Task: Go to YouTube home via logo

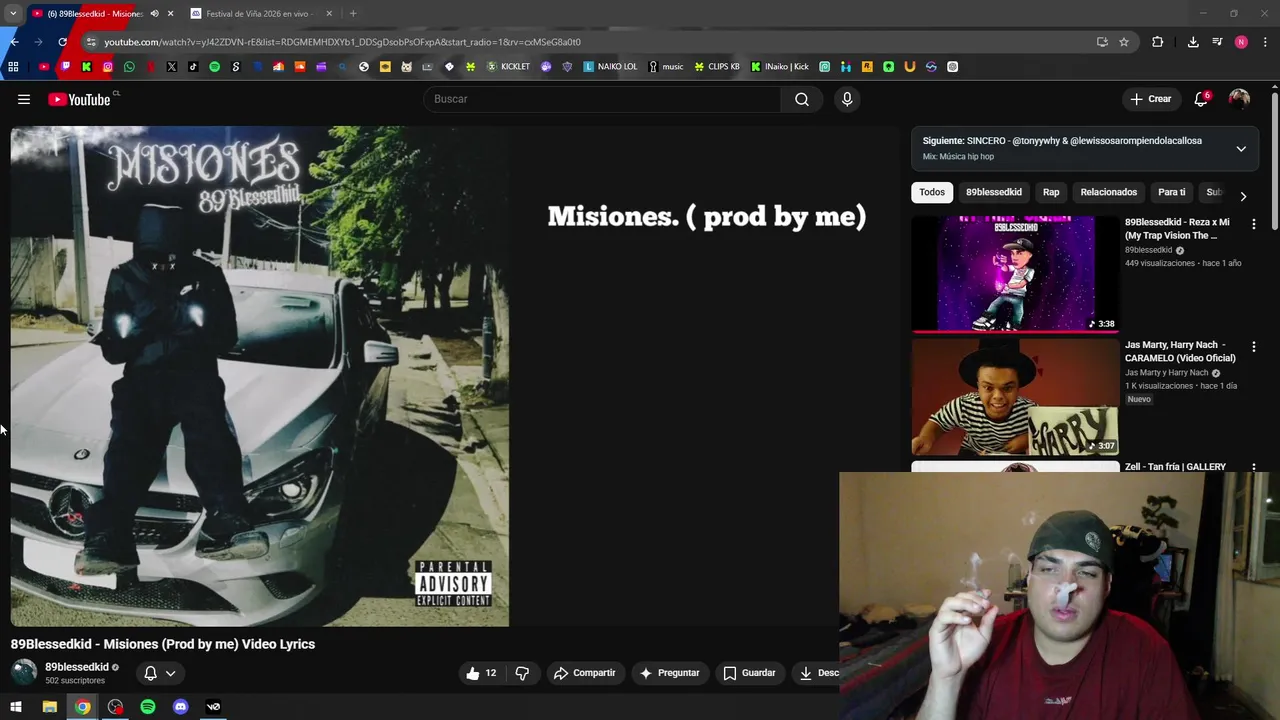Action: (79, 99)
